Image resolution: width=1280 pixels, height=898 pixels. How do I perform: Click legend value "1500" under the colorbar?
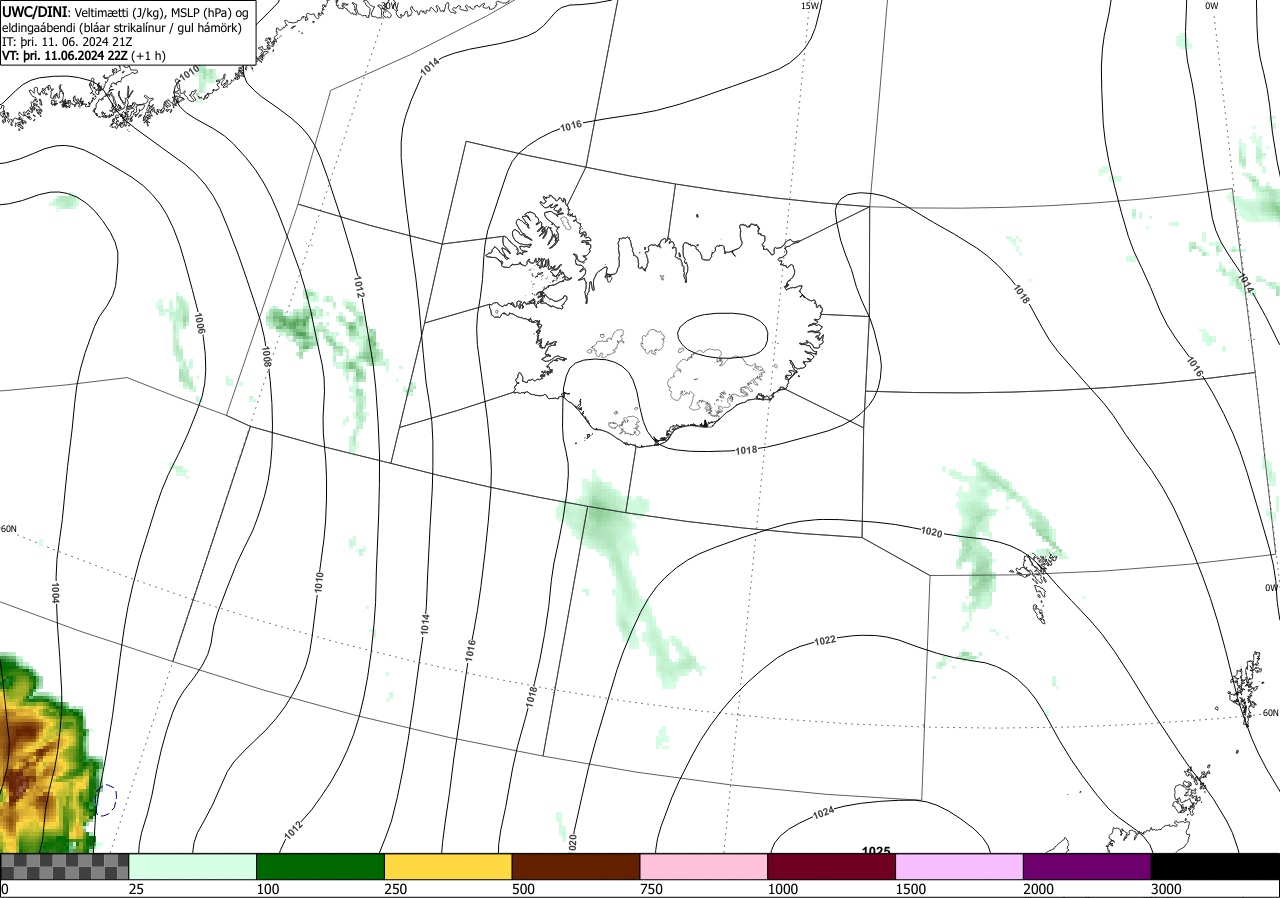pos(911,889)
